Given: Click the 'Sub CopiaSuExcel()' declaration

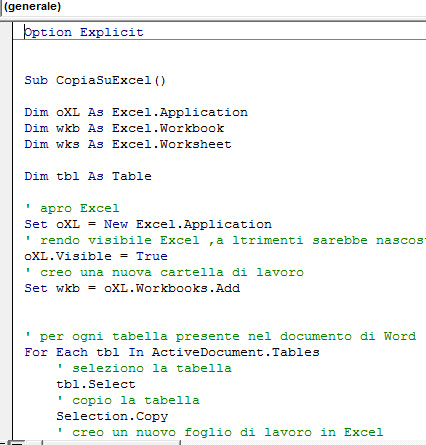Looking at the screenshot, I should [95, 80].
